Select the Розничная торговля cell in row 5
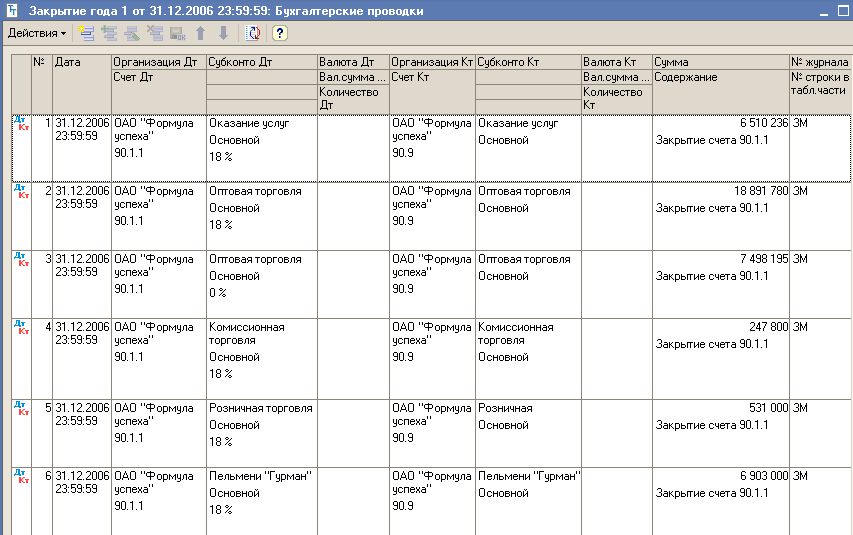Image resolution: width=853 pixels, height=535 pixels. point(260,408)
